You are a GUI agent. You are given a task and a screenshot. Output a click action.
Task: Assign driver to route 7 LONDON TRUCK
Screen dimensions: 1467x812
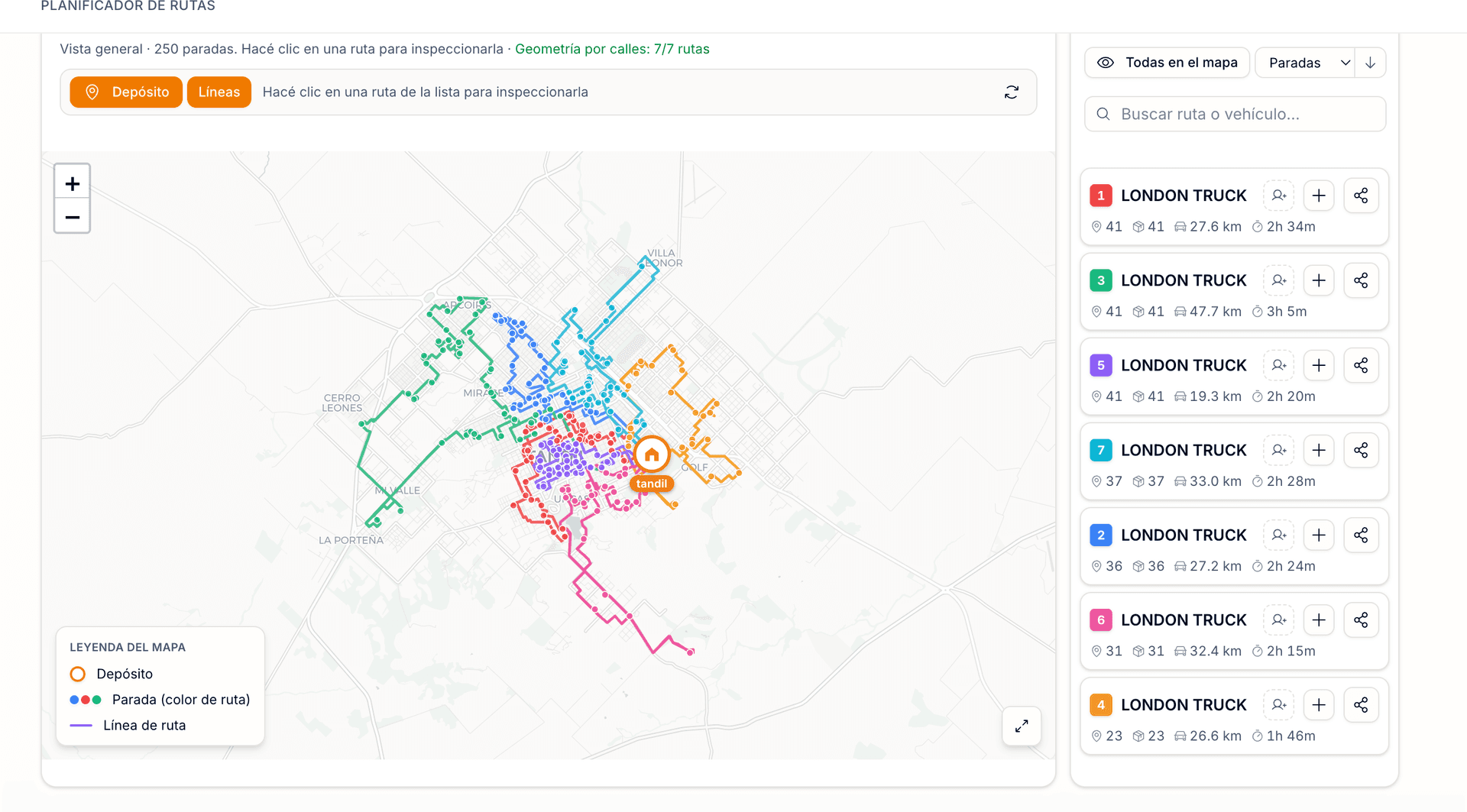click(1279, 450)
